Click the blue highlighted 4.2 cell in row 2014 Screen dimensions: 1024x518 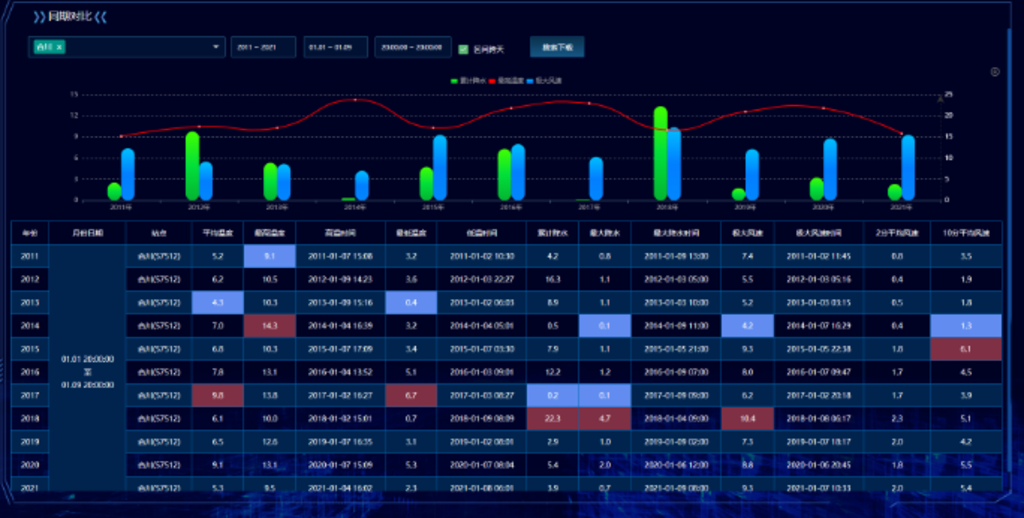747,325
